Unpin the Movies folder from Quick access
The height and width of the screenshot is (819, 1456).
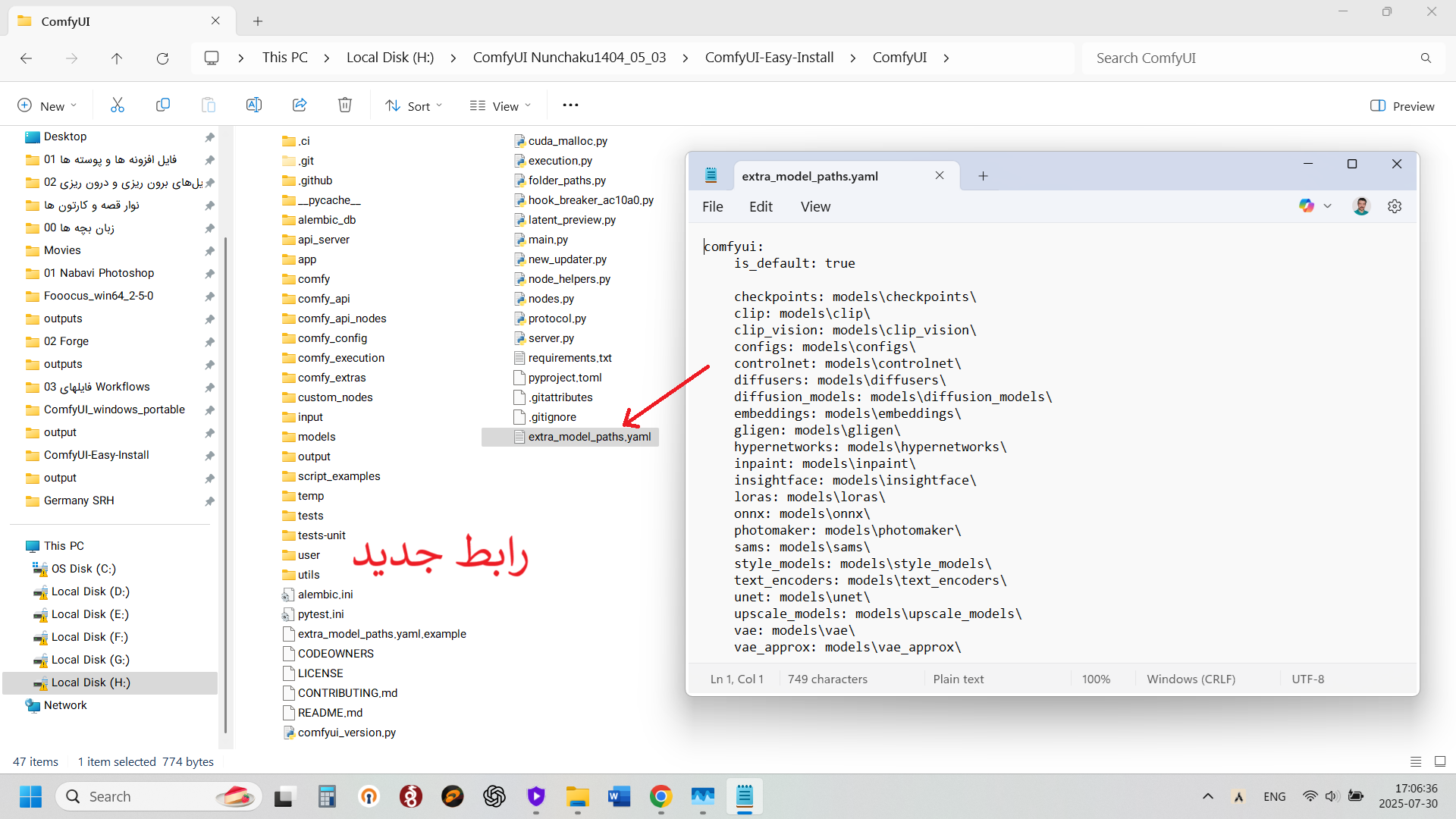coord(209,250)
